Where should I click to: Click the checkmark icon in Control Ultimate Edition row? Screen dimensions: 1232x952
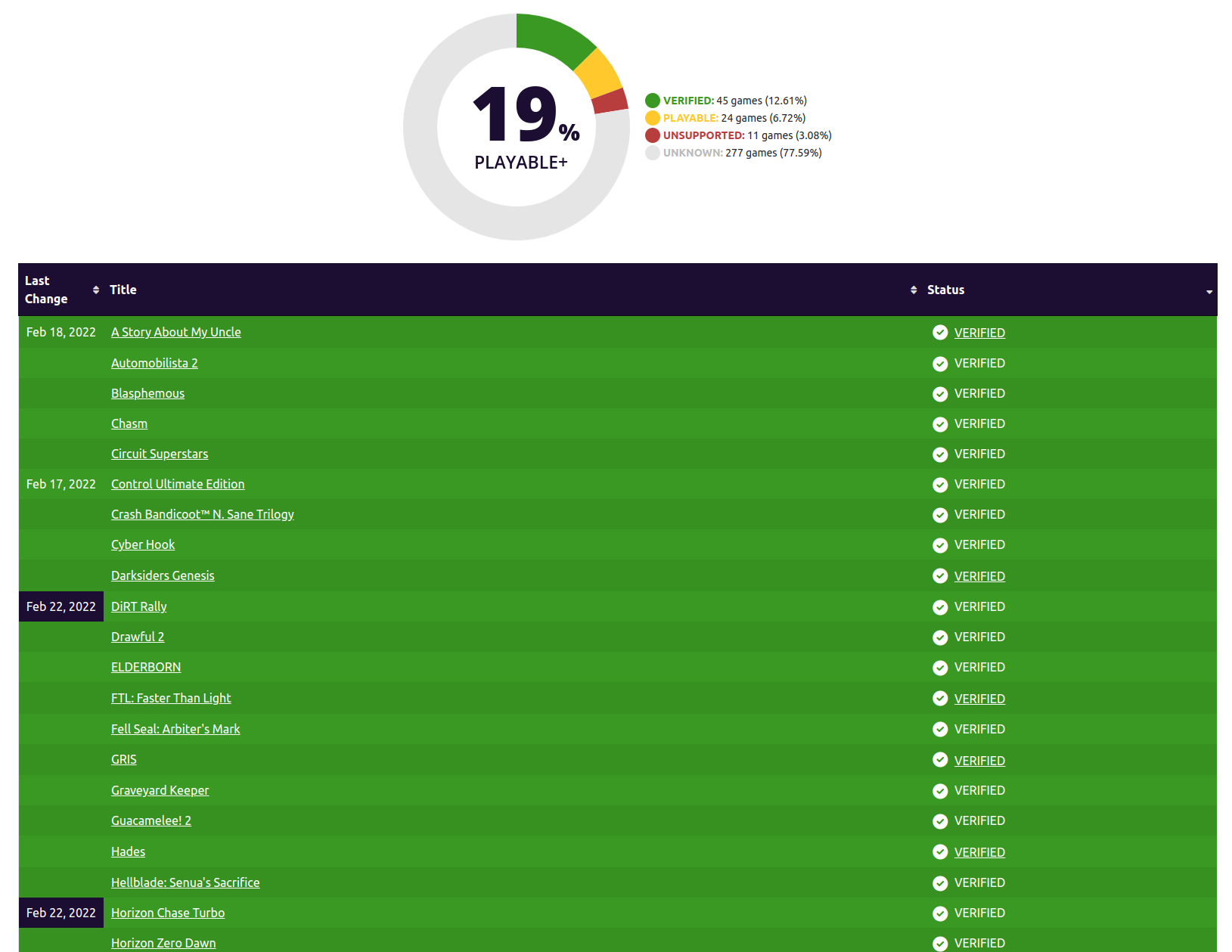point(940,485)
